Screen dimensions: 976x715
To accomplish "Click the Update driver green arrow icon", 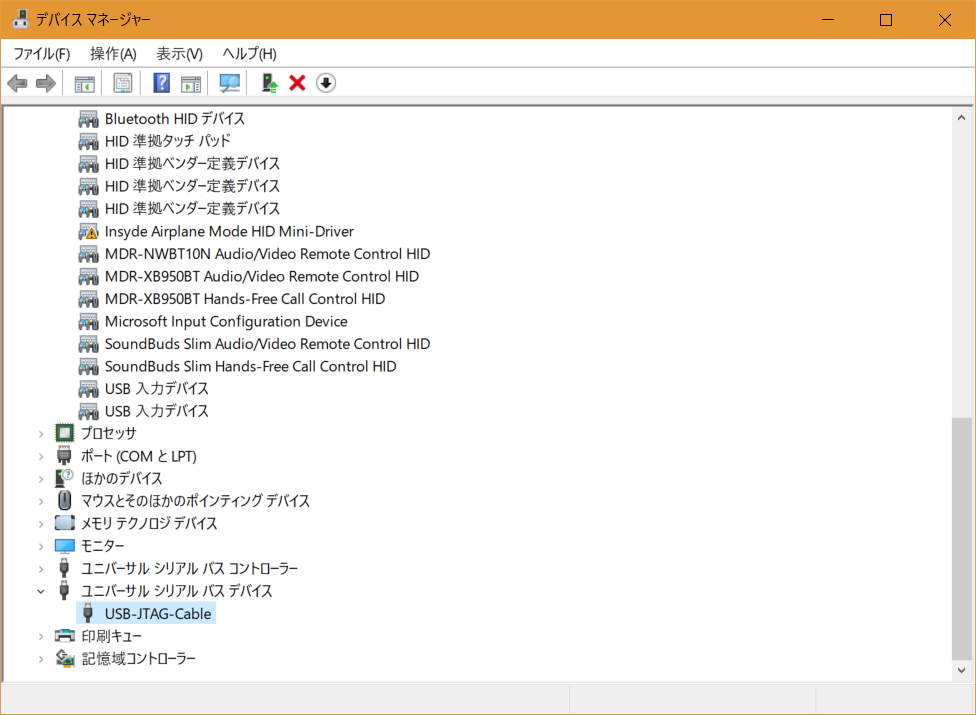I will [x=269, y=83].
